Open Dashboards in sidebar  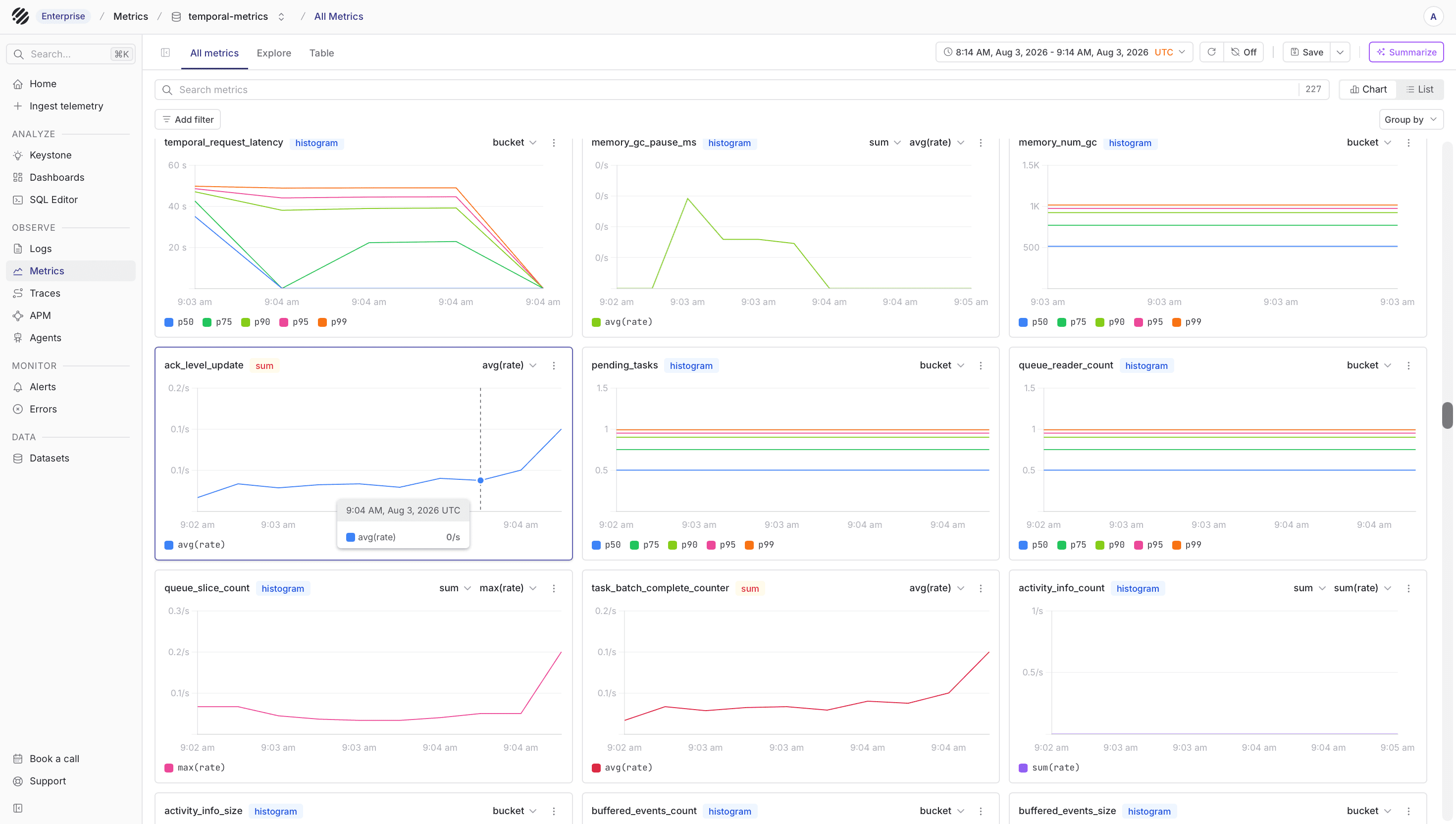[x=71, y=177]
